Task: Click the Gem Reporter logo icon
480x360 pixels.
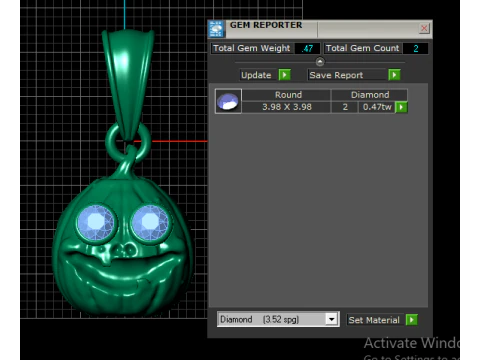Action: 216,29
